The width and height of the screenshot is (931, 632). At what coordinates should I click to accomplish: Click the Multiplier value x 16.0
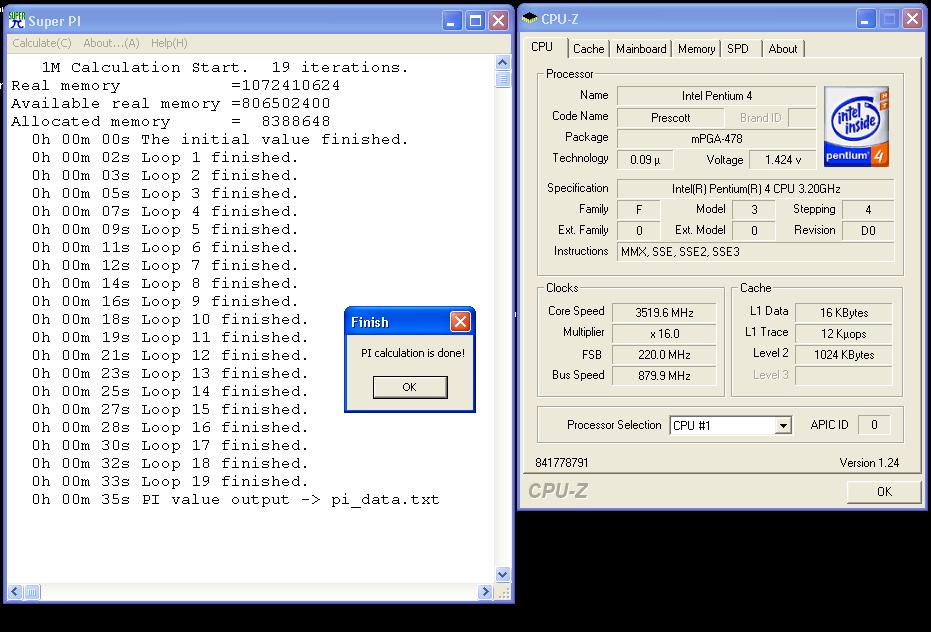pos(664,334)
